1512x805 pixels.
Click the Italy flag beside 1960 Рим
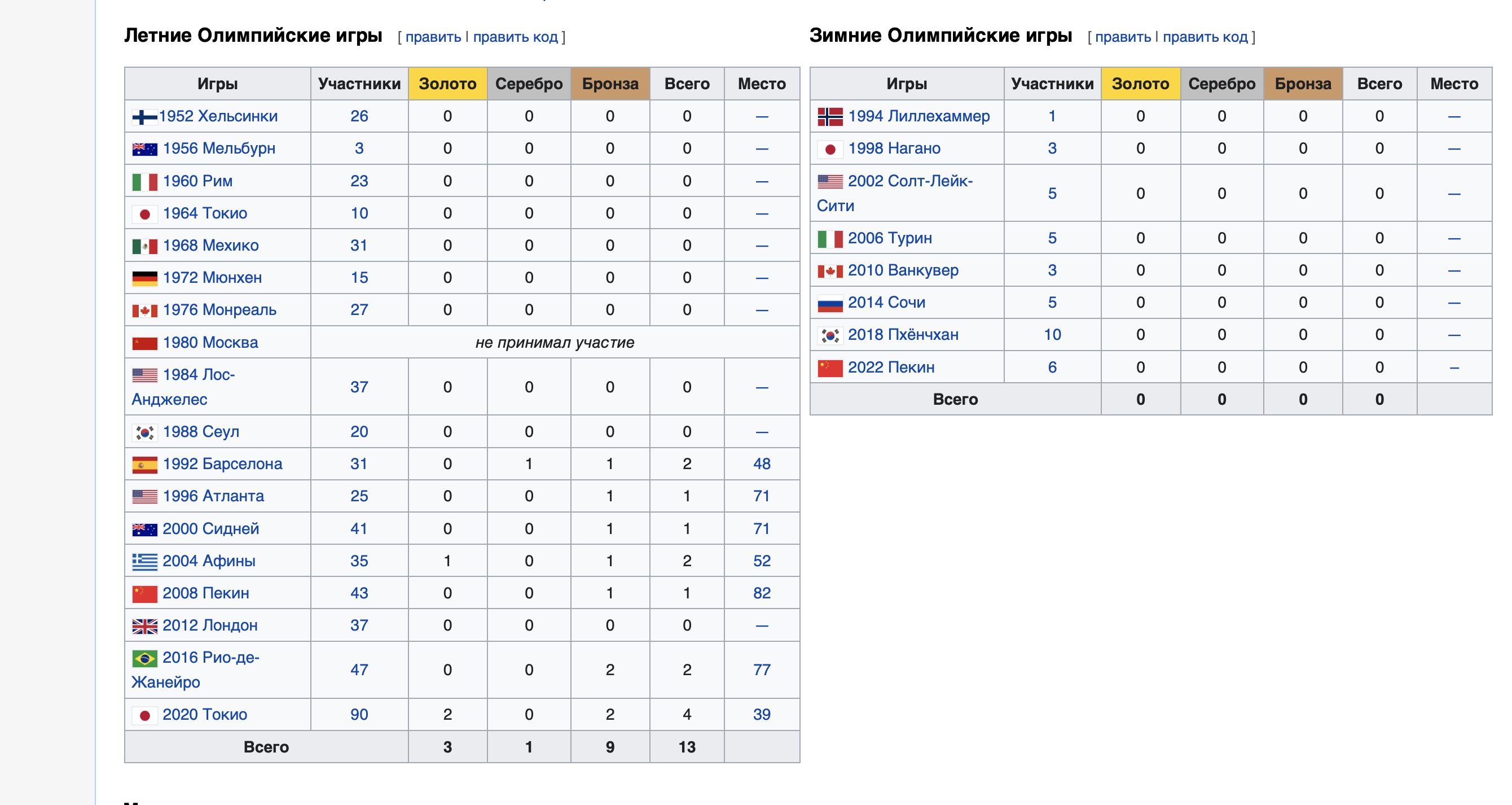tap(144, 182)
